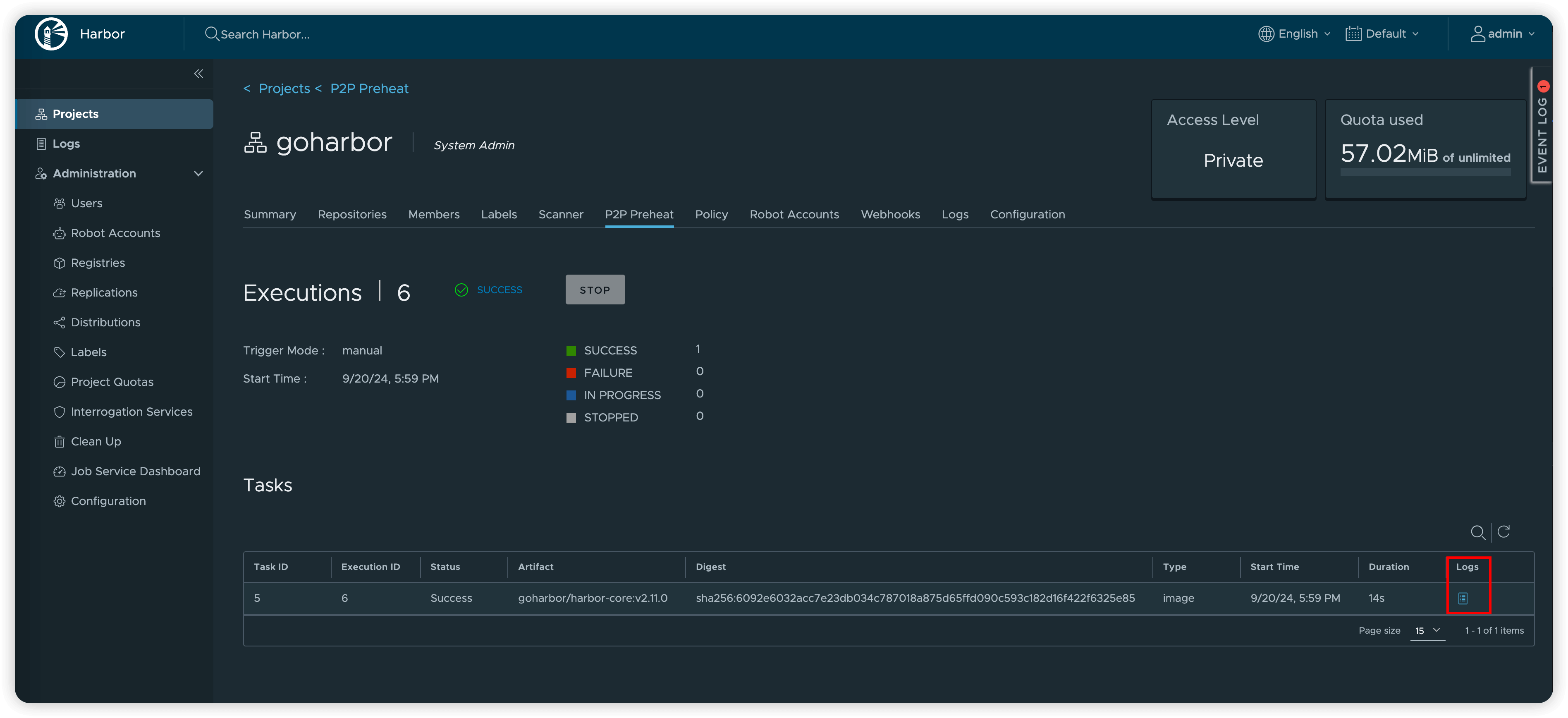1568x718 pixels.
Task: Sort by Status column header
Action: [445, 567]
